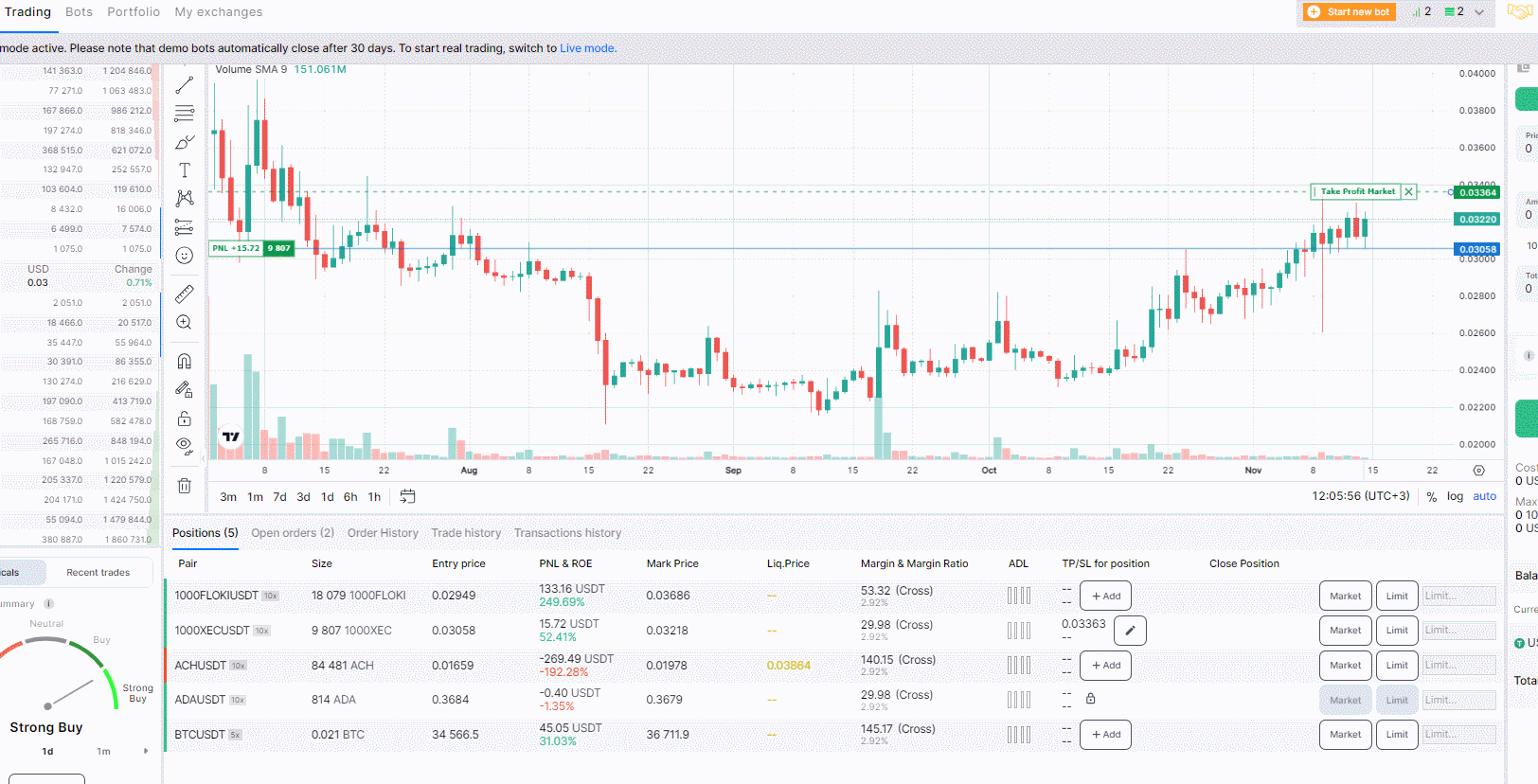Open the go-to-date calendar icon
The height and width of the screenshot is (784, 1538).
[x=408, y=496]
